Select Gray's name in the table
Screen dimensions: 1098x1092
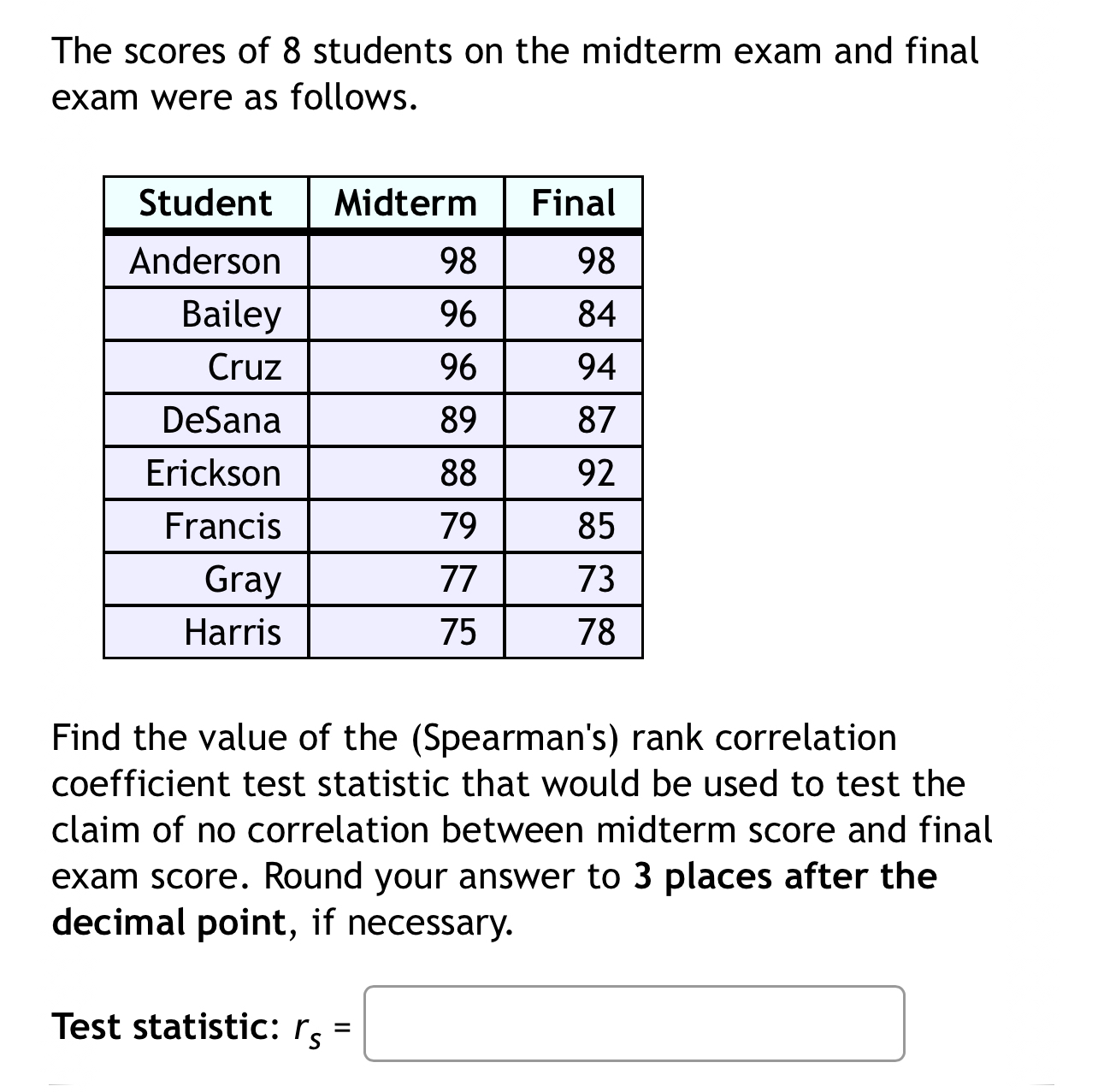(241, 580)
